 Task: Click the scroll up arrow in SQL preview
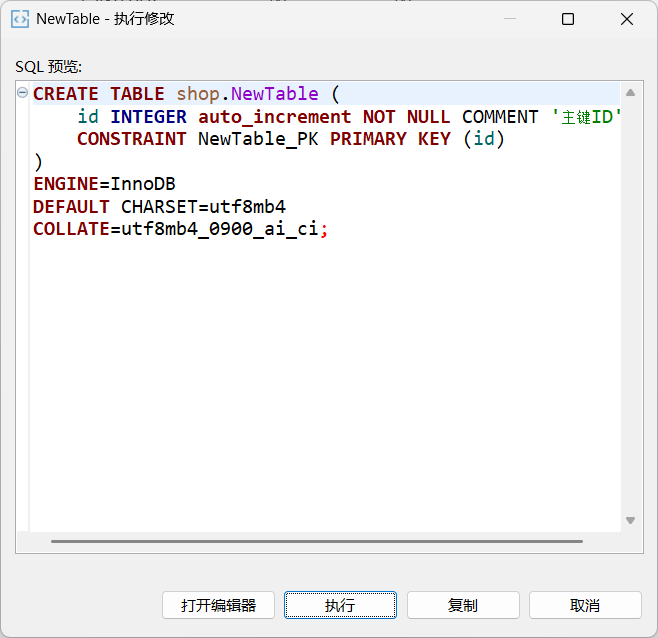point(630,93)
